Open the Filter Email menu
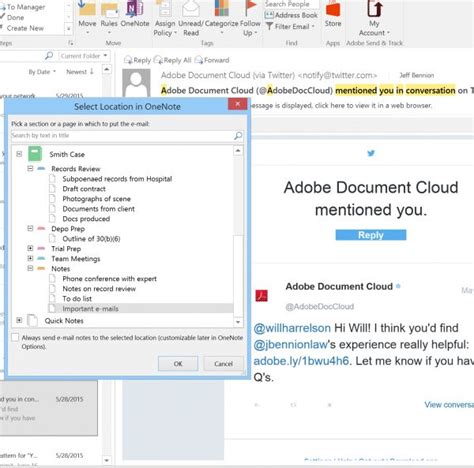Viewport: 474px width, 468px height. [291, 26]
